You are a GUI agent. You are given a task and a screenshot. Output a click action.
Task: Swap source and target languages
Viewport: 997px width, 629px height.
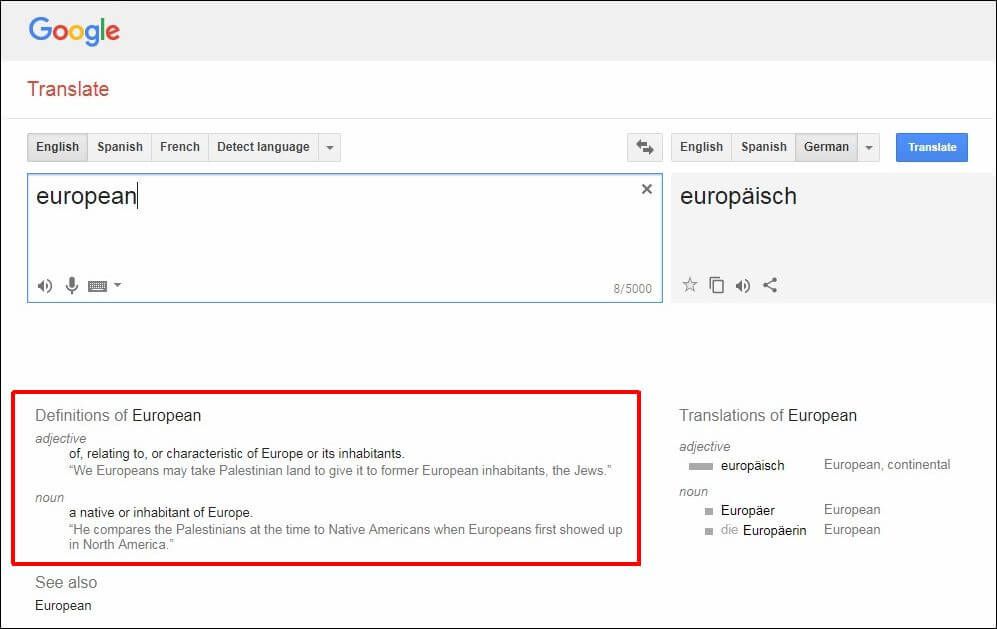[x=645, y=147]
